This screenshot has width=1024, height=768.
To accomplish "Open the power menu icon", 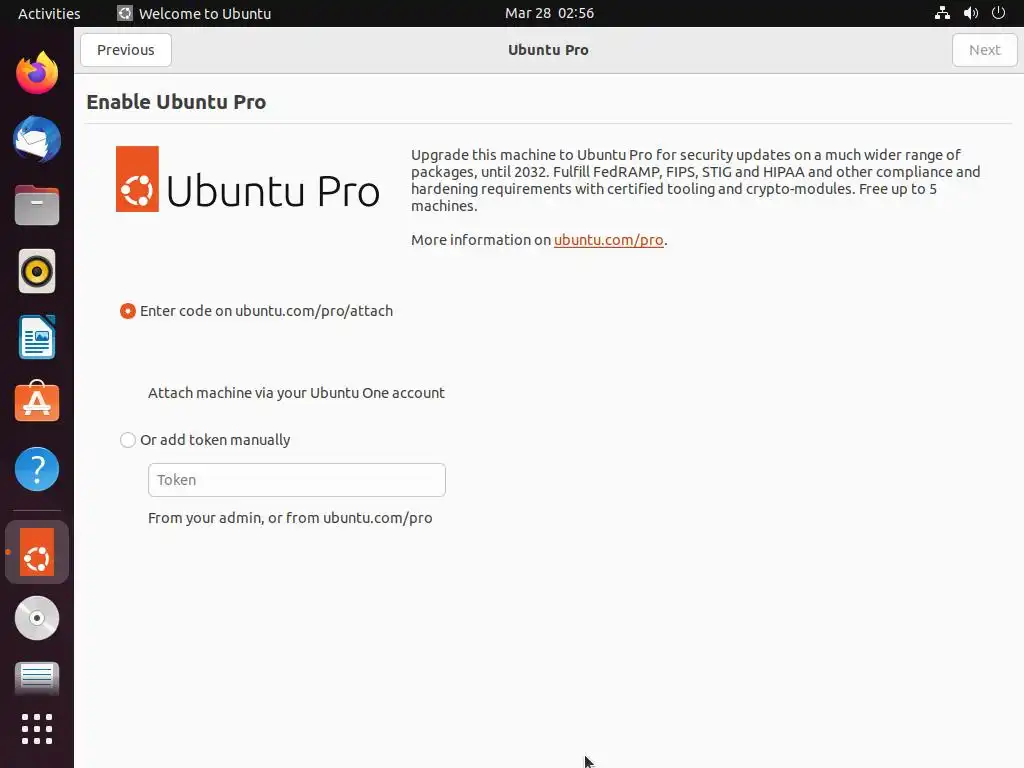I will pos(998,13).
